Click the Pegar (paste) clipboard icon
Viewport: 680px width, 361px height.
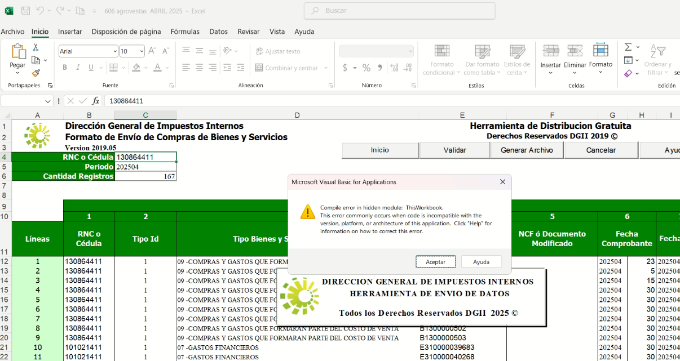pos(18,51)
